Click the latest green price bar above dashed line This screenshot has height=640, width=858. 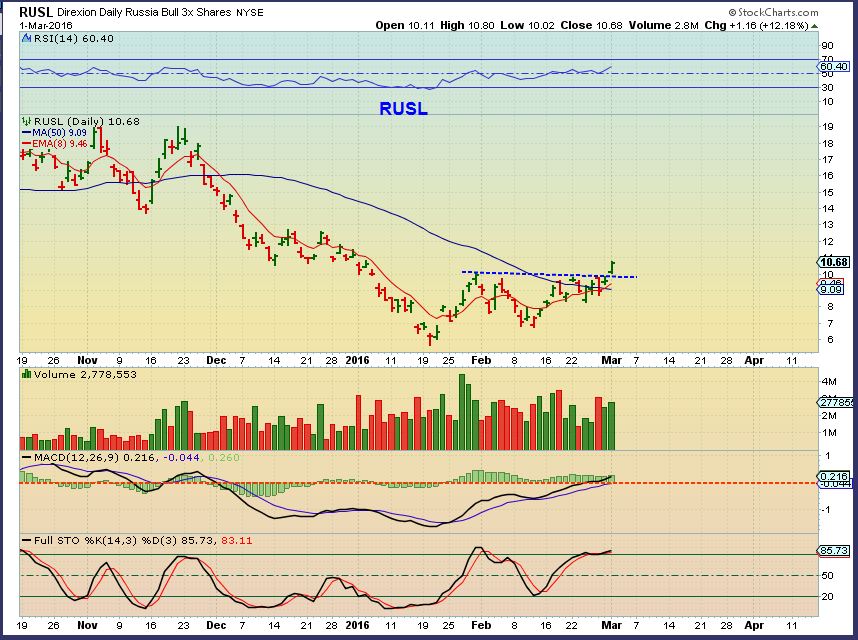pos(612,267)
